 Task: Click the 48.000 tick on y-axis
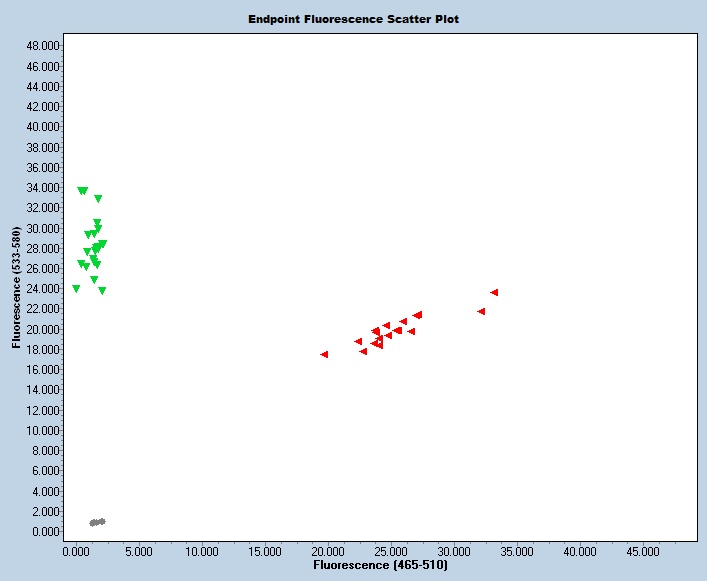(x=44, y=46)
